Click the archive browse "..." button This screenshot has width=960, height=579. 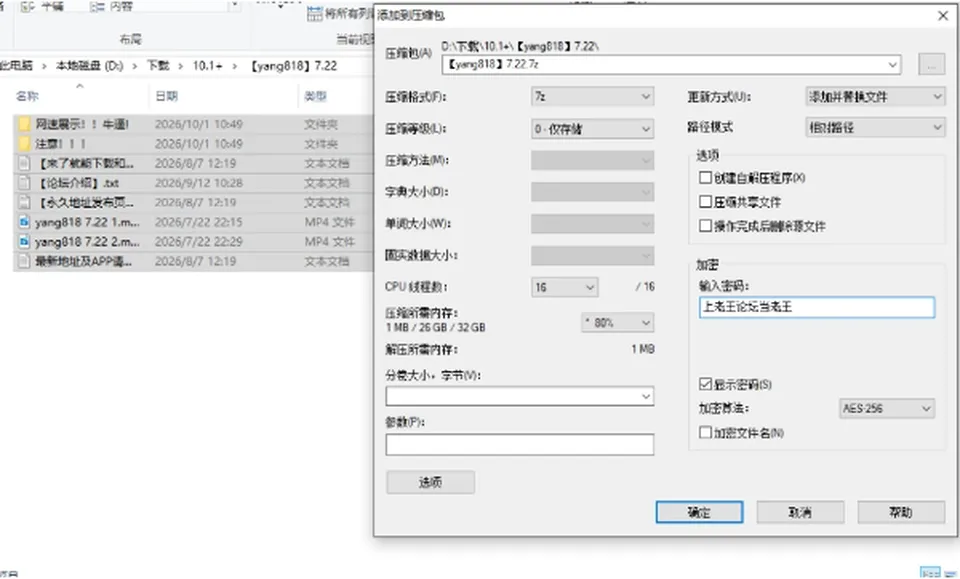click(931, 64)
